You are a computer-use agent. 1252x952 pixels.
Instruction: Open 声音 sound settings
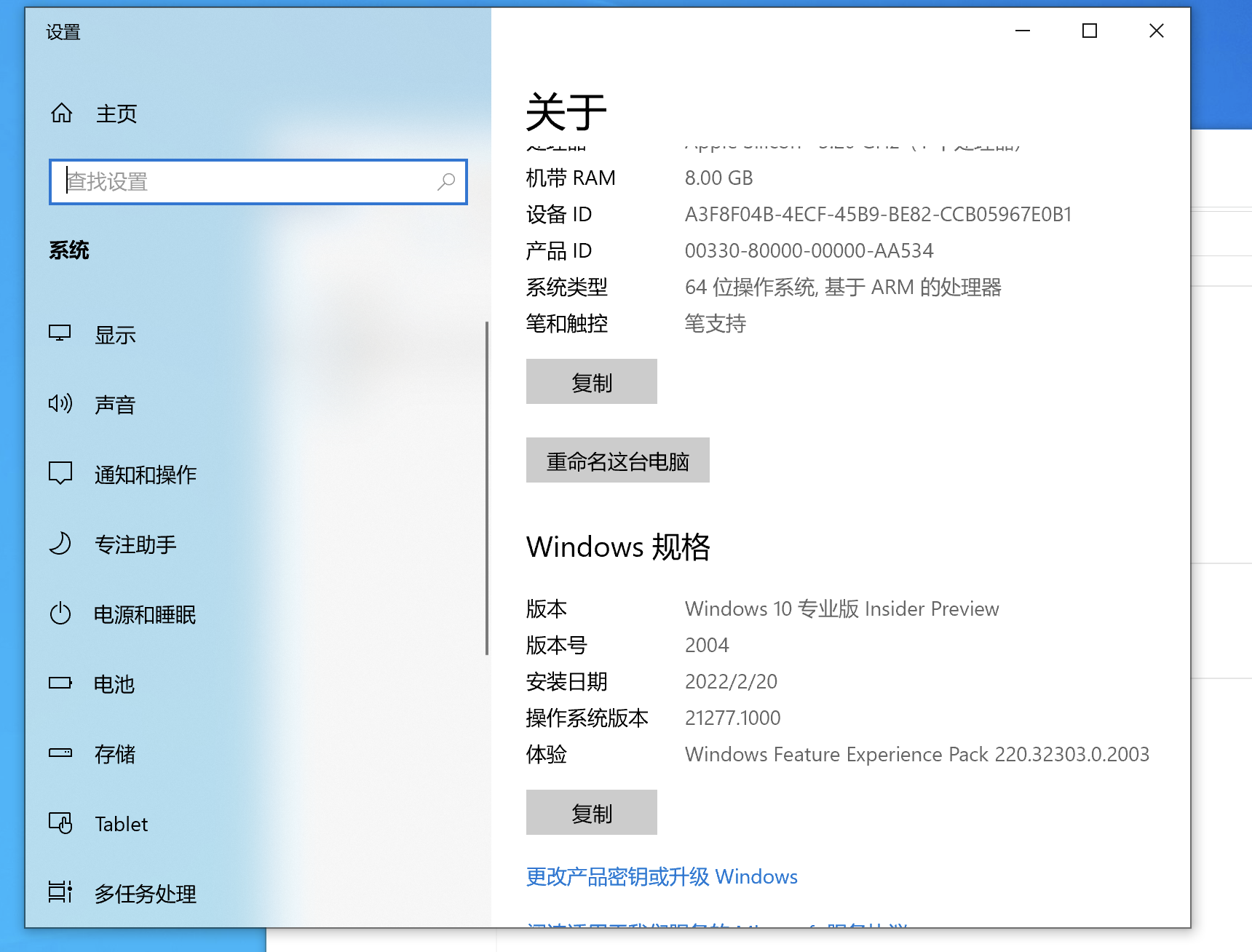pos(115,405)
